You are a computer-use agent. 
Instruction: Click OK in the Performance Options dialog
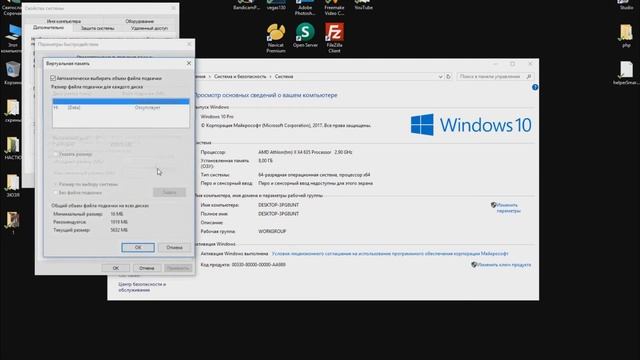(x=116, y=268)
